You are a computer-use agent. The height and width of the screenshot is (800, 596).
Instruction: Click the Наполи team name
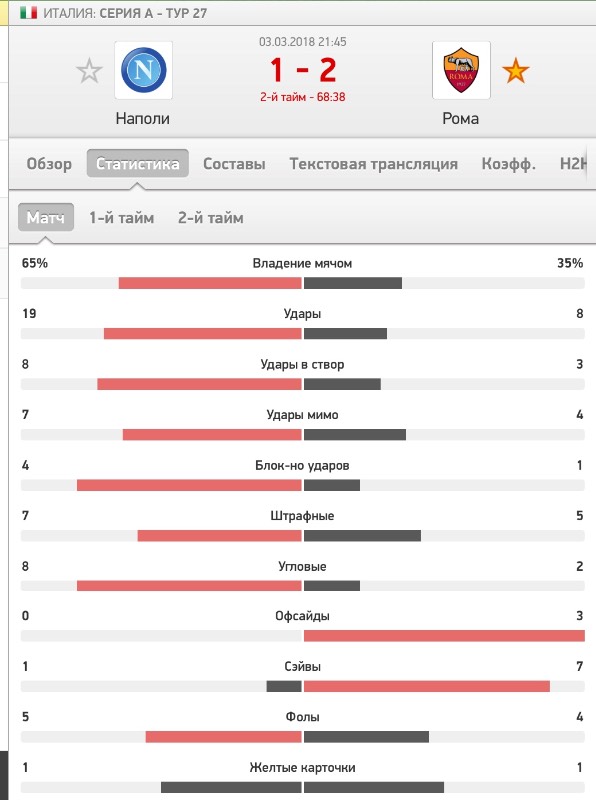point(142,118)
